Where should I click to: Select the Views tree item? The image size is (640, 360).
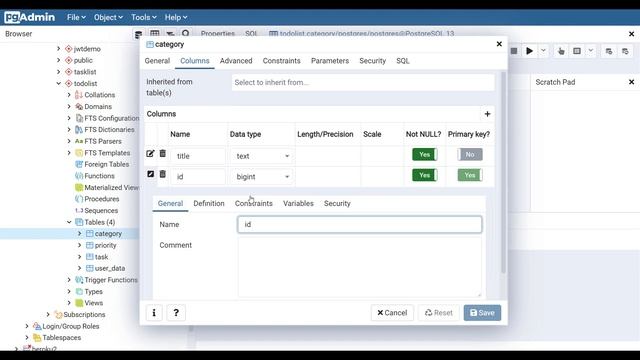tap(93, 303)
